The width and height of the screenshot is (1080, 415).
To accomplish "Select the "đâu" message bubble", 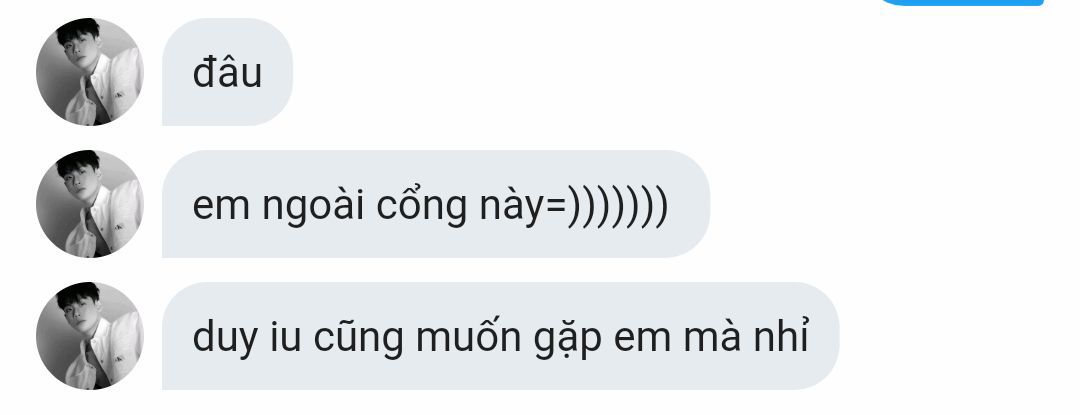I will pyautogui.click(x=227, y=72).
